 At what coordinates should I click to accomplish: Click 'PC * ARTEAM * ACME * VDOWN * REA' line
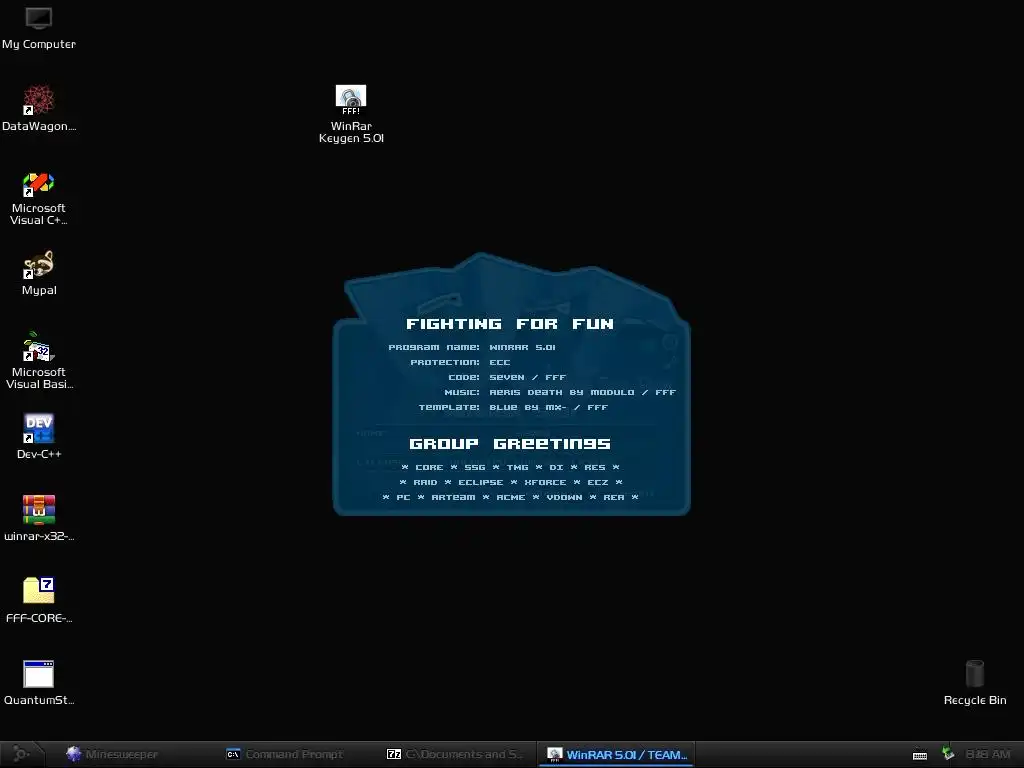tap(510, 498)
